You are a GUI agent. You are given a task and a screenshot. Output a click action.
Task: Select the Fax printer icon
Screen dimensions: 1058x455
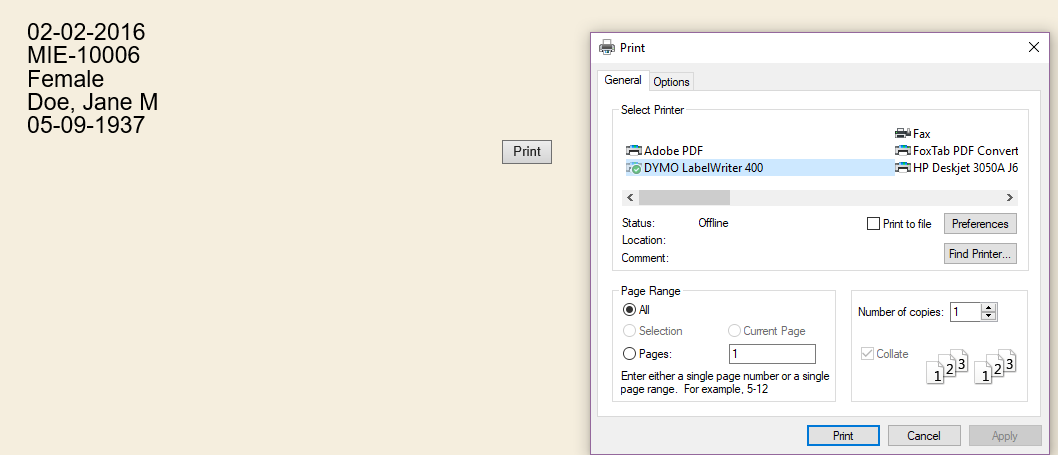(903, 134)
